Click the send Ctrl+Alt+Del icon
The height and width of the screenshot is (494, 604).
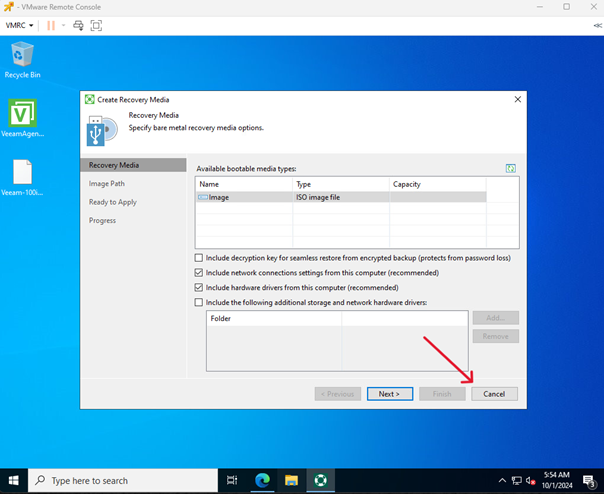[78, 24]
